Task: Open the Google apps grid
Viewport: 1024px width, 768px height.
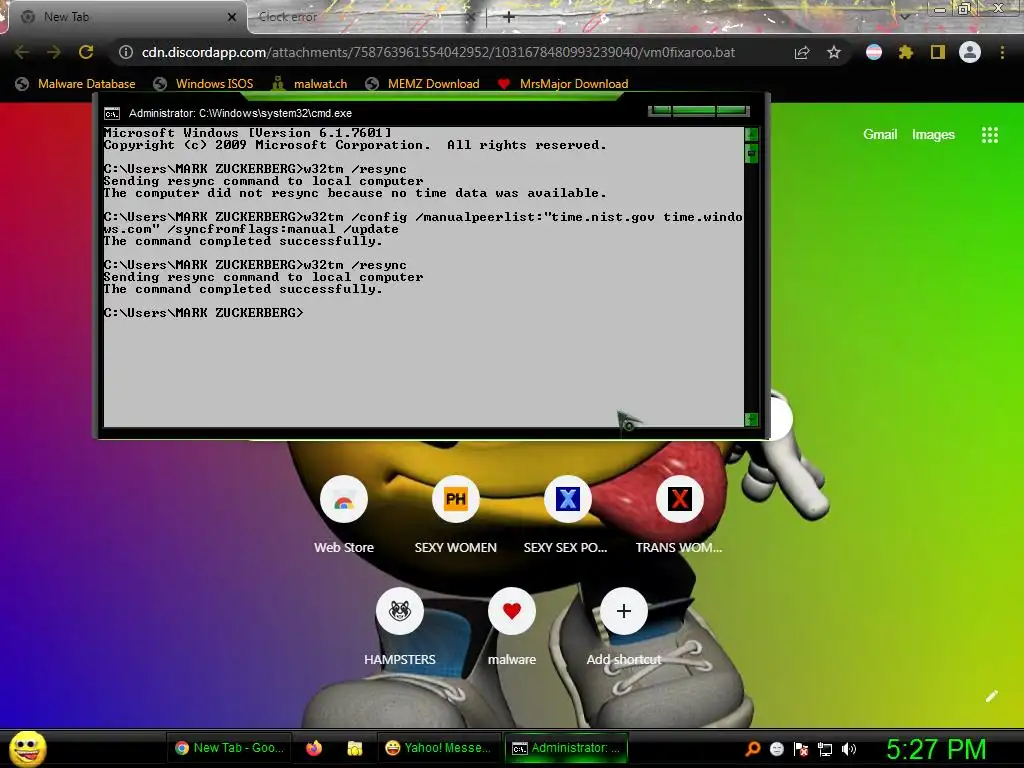Action: click(990, 135)
